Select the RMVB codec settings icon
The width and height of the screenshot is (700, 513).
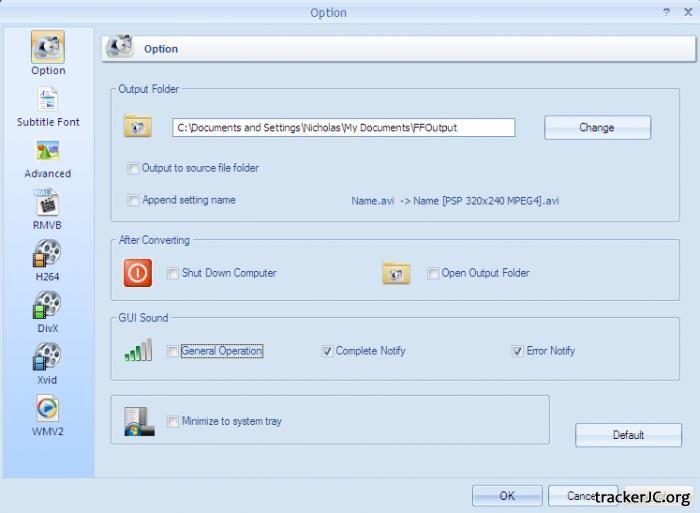point(48,203)
